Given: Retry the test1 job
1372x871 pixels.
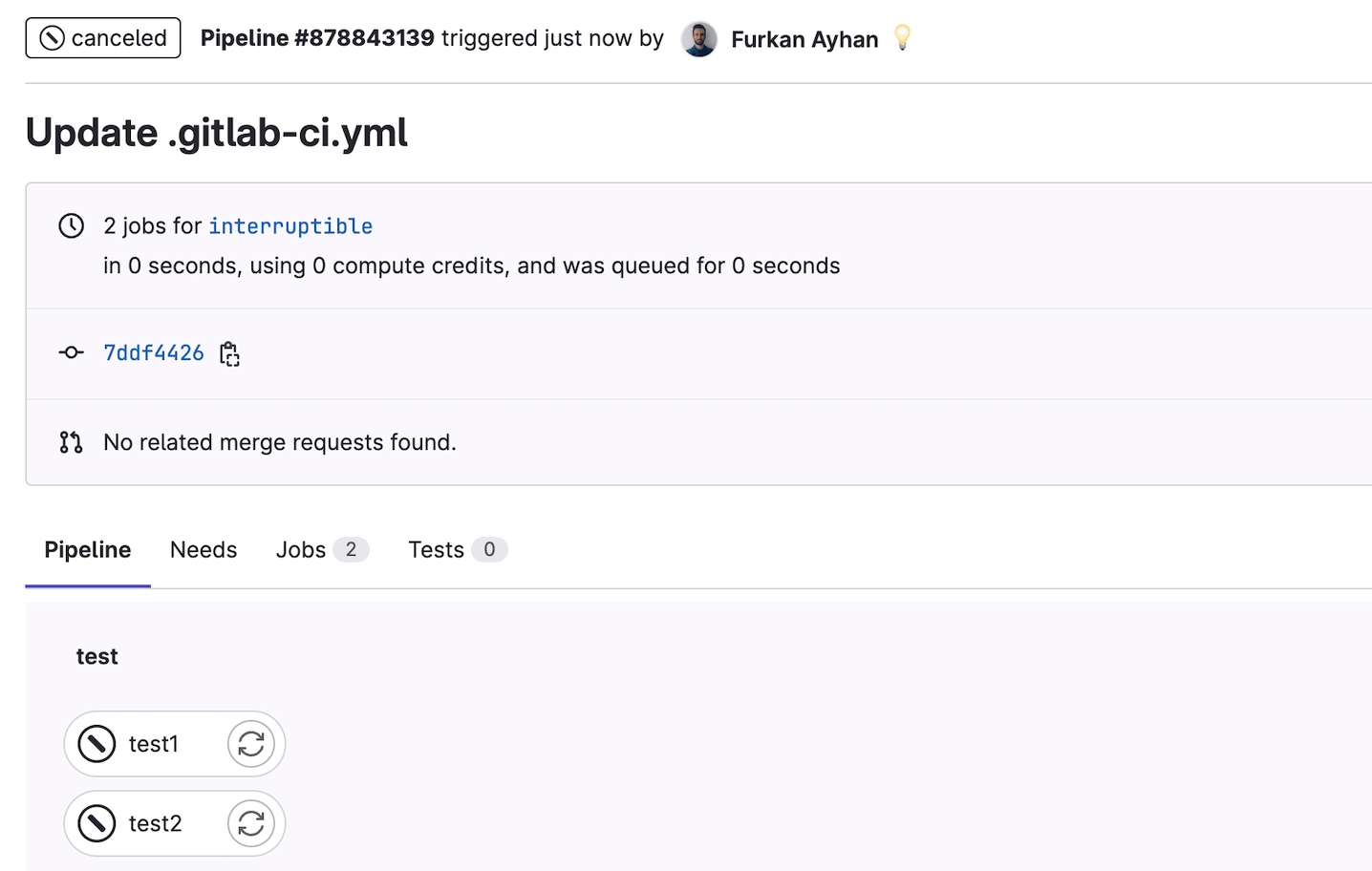Looking at the screenshot, I should [251, 744].
